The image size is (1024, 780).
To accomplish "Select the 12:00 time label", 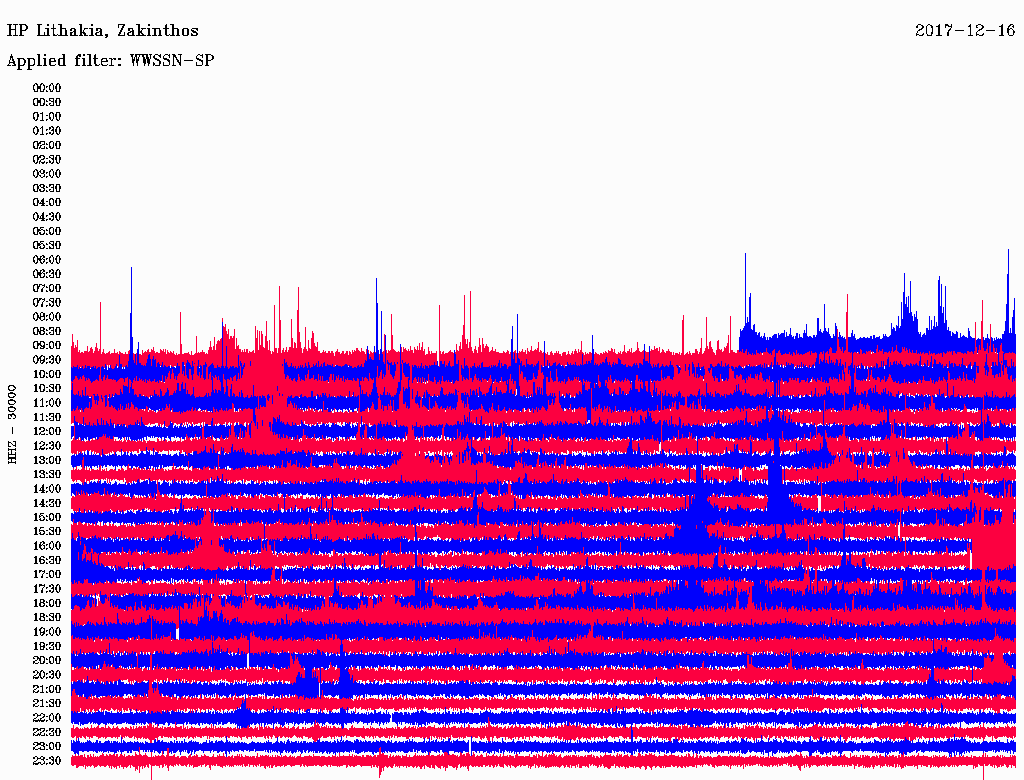I will tap(47, 431).
